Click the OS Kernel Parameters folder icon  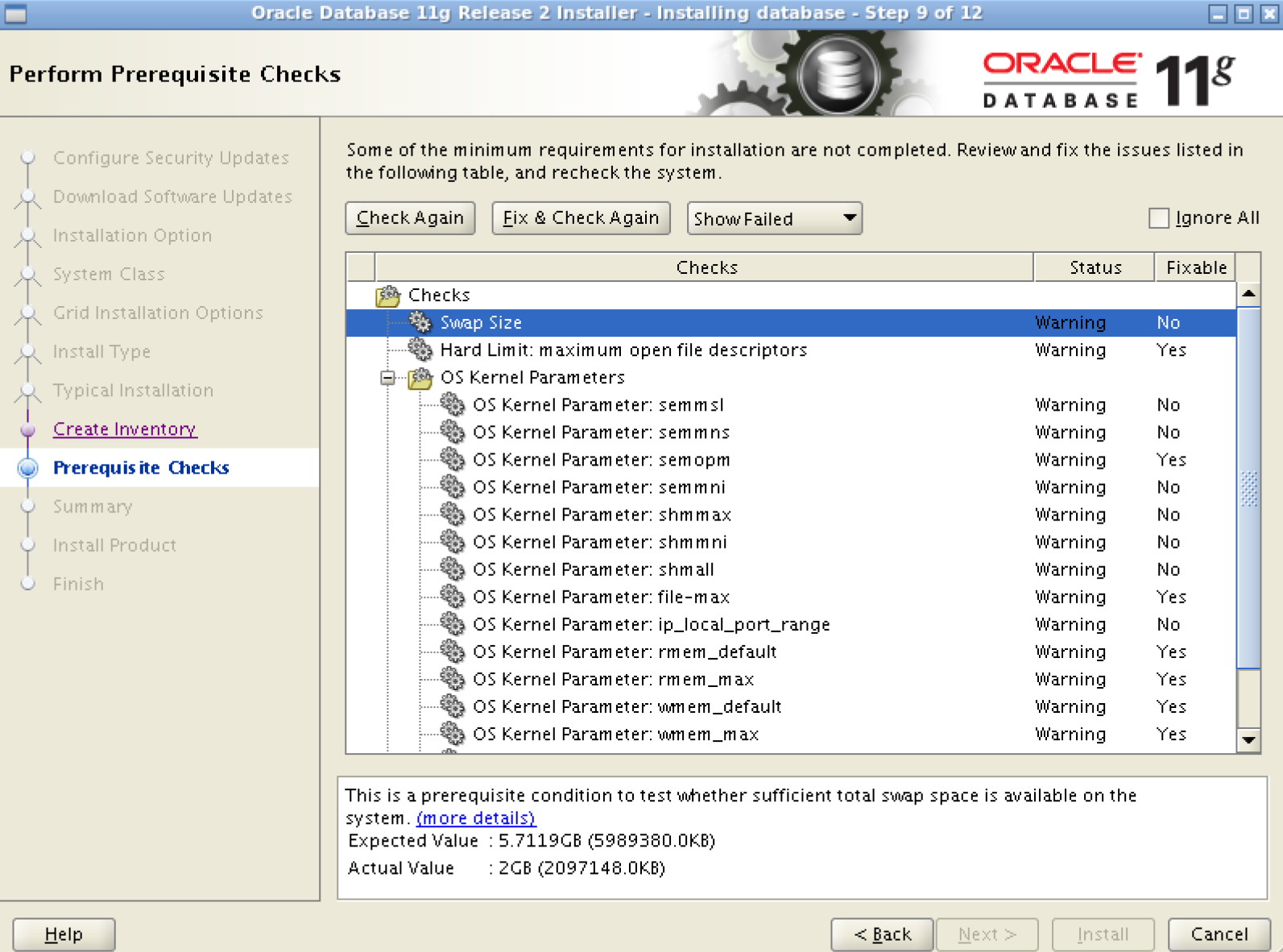coord(420,378)
